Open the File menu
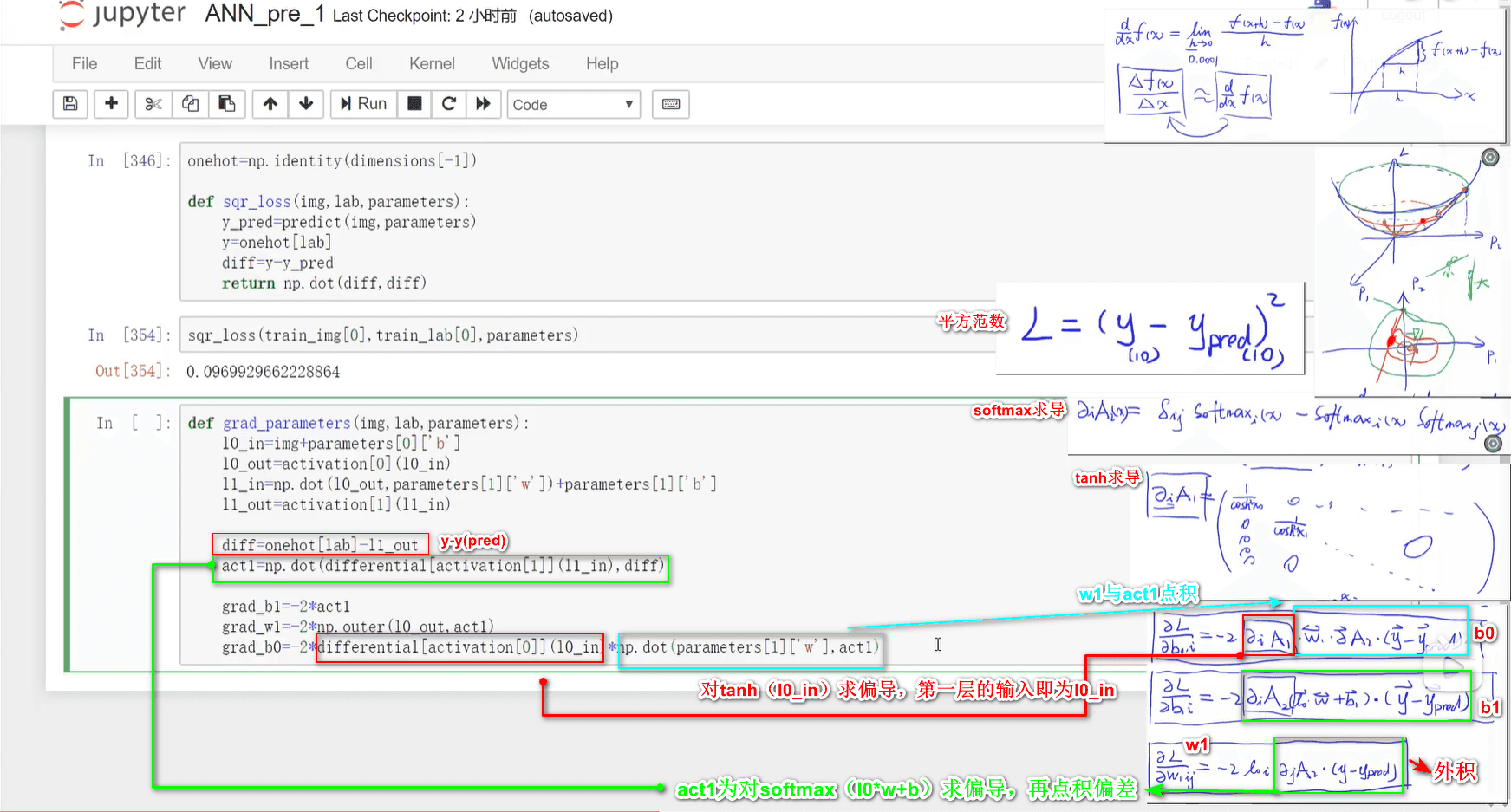The height and width of the screenshot is (812, 1511). point(84,63)
